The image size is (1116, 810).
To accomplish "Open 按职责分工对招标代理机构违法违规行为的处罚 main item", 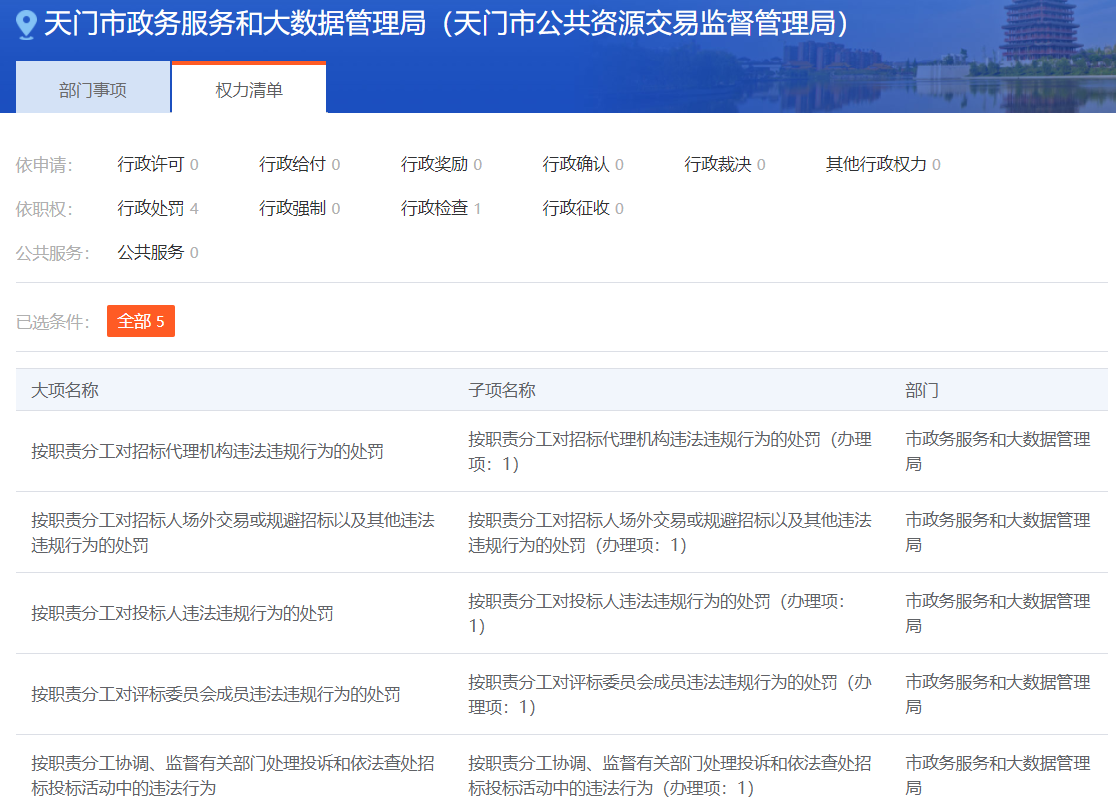I will click(207, 451).
